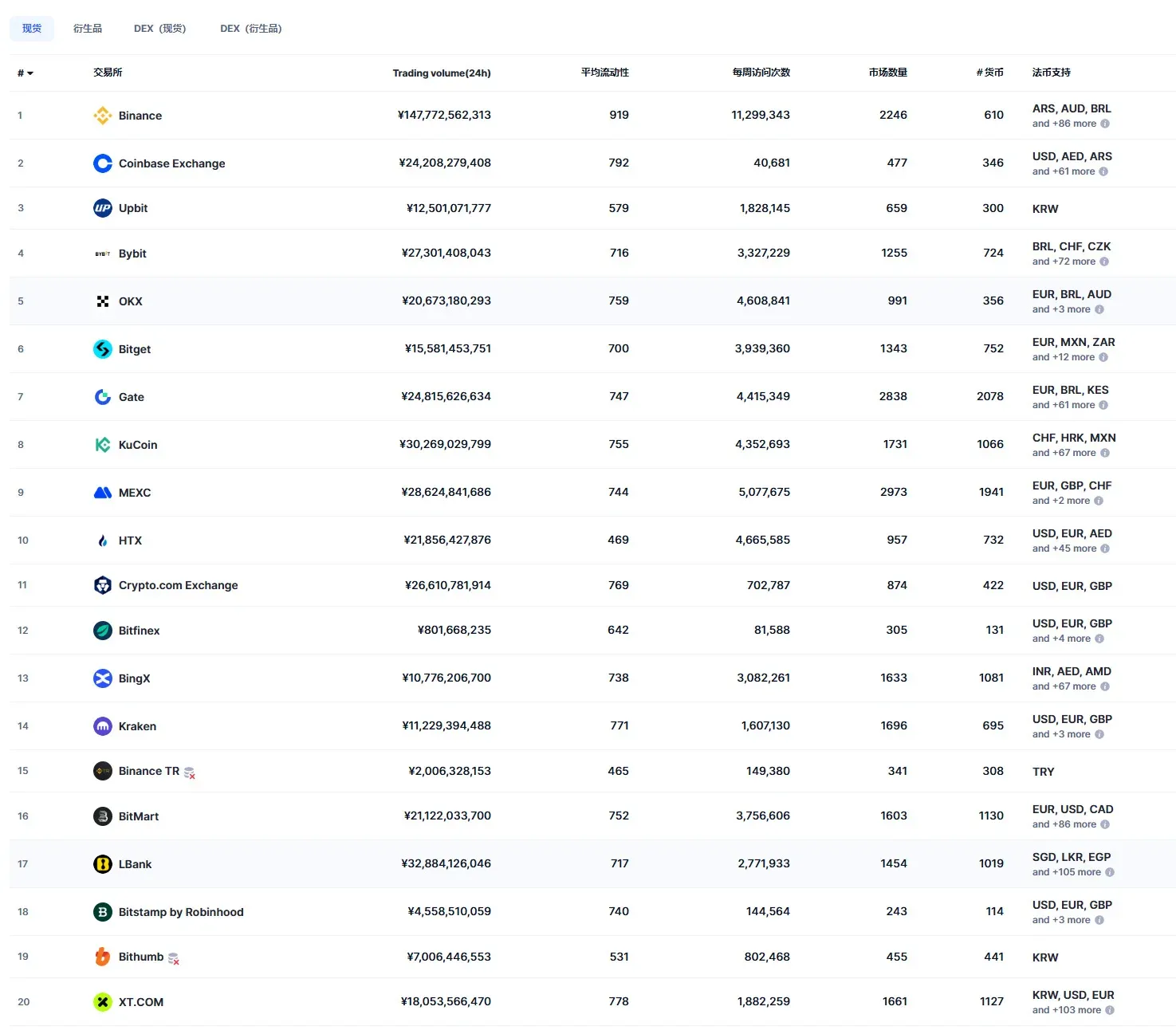Click Kraken weekly visits 1,607,130
The image size is (1176, 1030).
765,725
